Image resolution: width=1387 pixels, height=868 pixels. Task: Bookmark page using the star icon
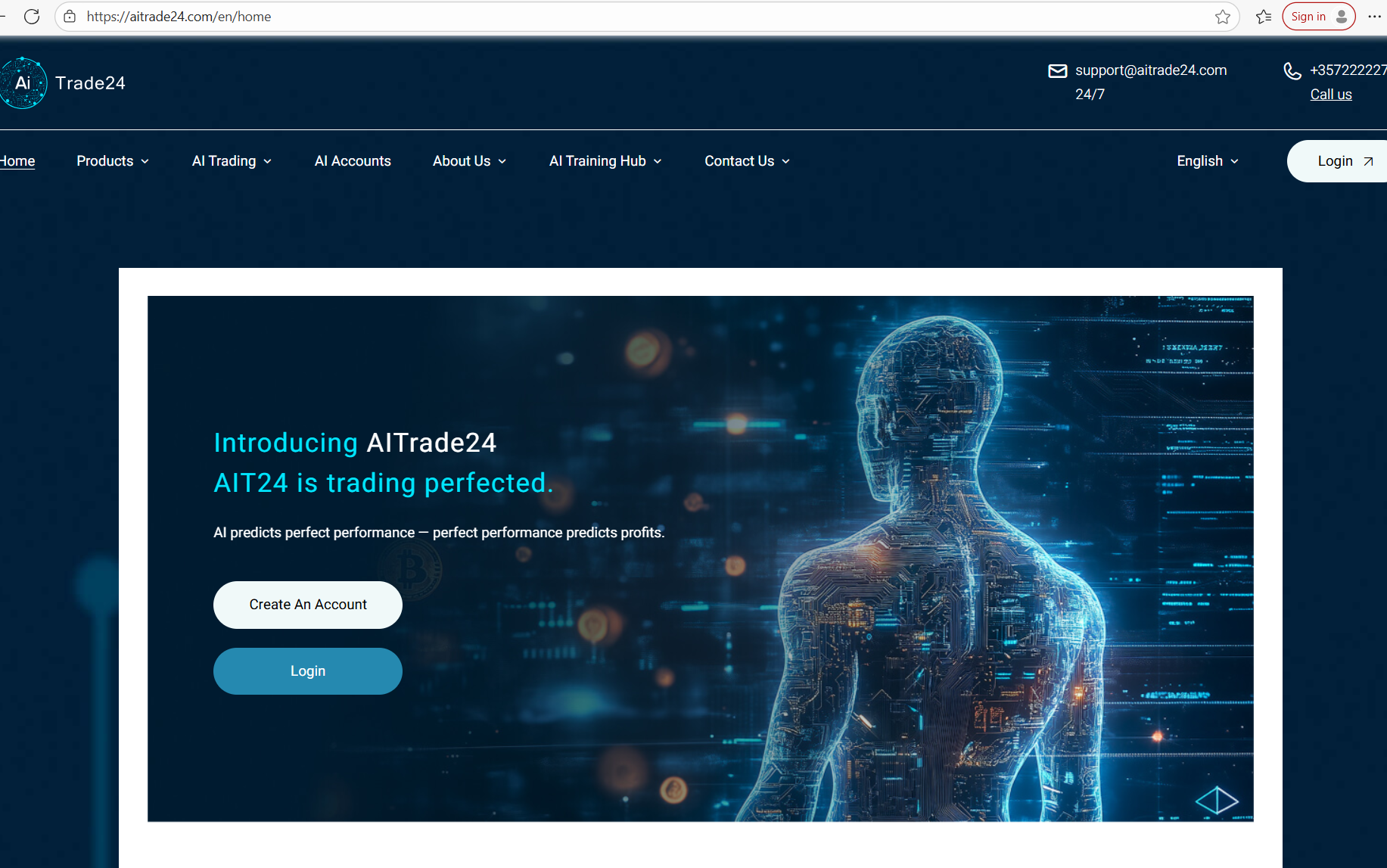pyautogui.click(x=1222, y=17)
